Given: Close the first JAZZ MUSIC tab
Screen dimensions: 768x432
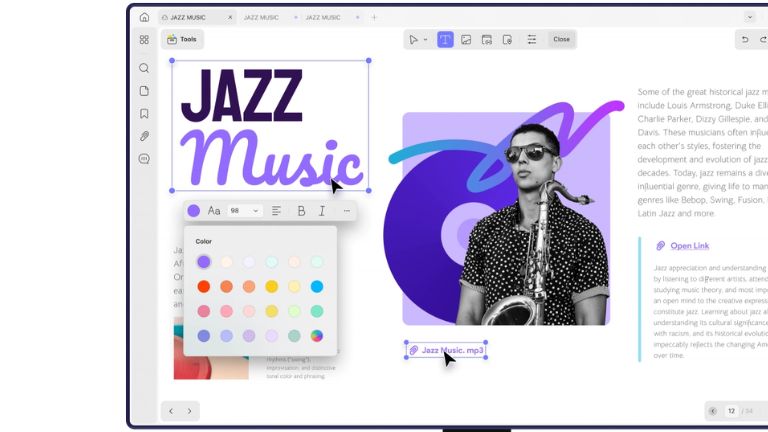Looking at the screenshot, I should 230,17.
